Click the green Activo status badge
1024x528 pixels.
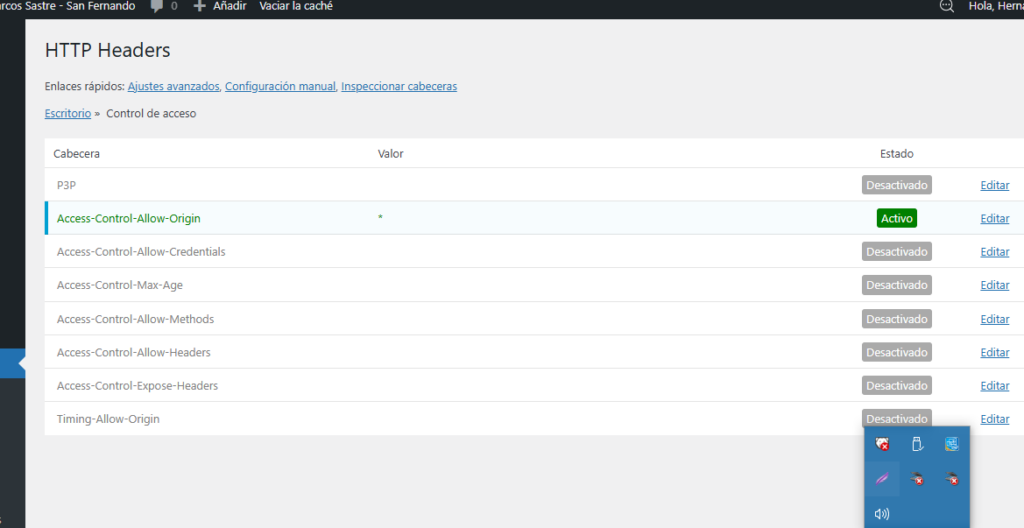coord(897,218)
